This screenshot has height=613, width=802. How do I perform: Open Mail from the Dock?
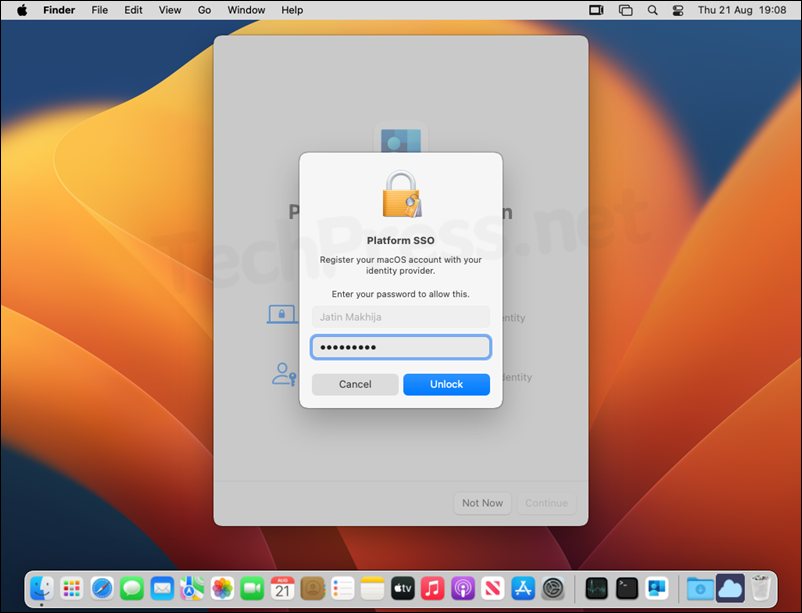pos(162,588)
